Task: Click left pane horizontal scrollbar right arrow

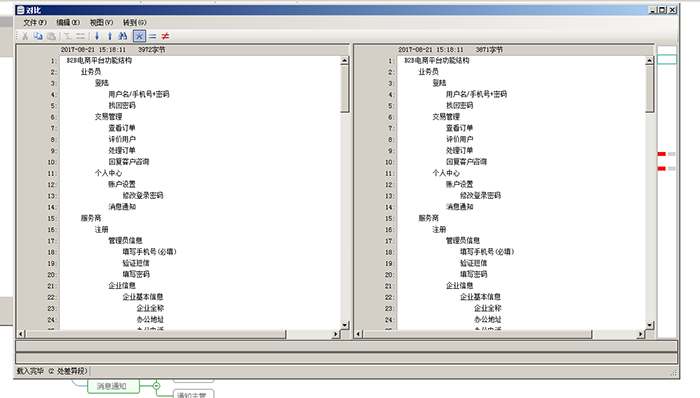Action: coord(336,334)
